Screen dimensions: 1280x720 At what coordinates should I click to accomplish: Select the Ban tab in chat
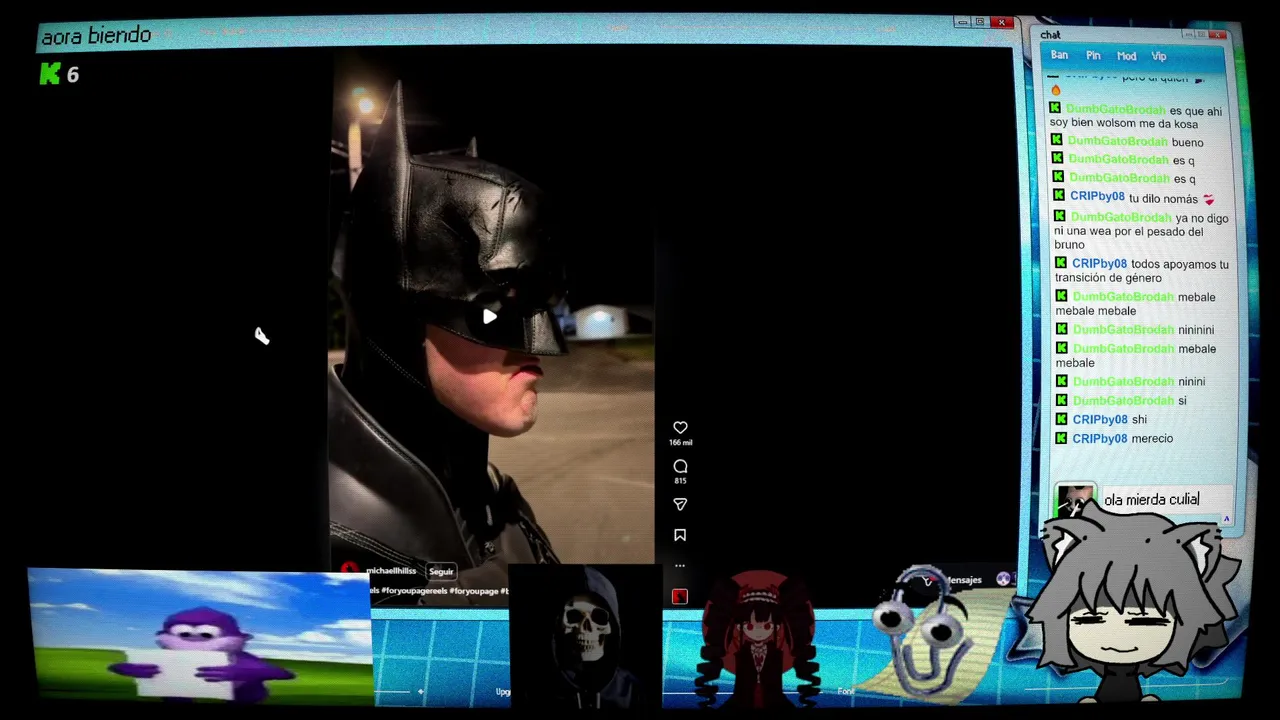[x=1059, y=56]
